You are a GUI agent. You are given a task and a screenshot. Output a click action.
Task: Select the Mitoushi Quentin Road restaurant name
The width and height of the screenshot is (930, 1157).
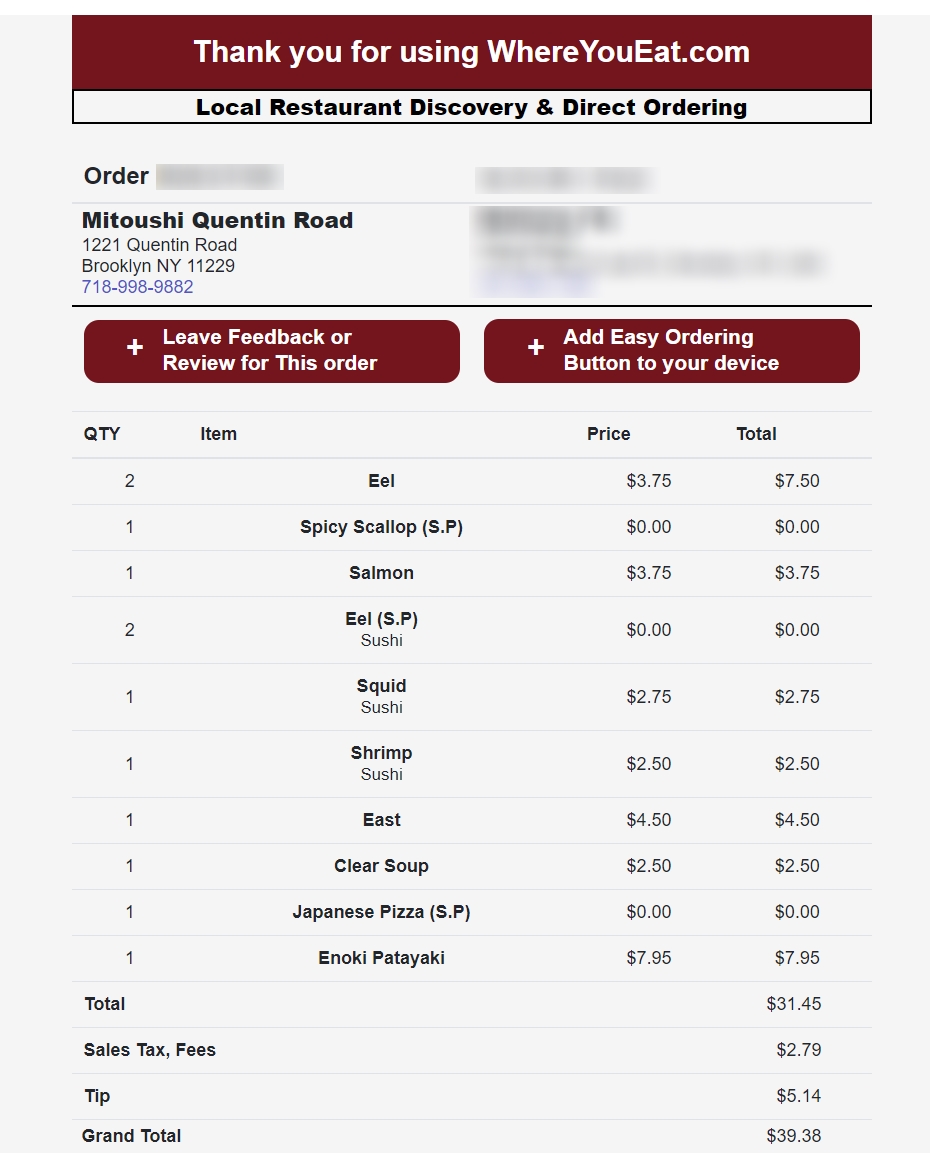[x=217, y=221]
